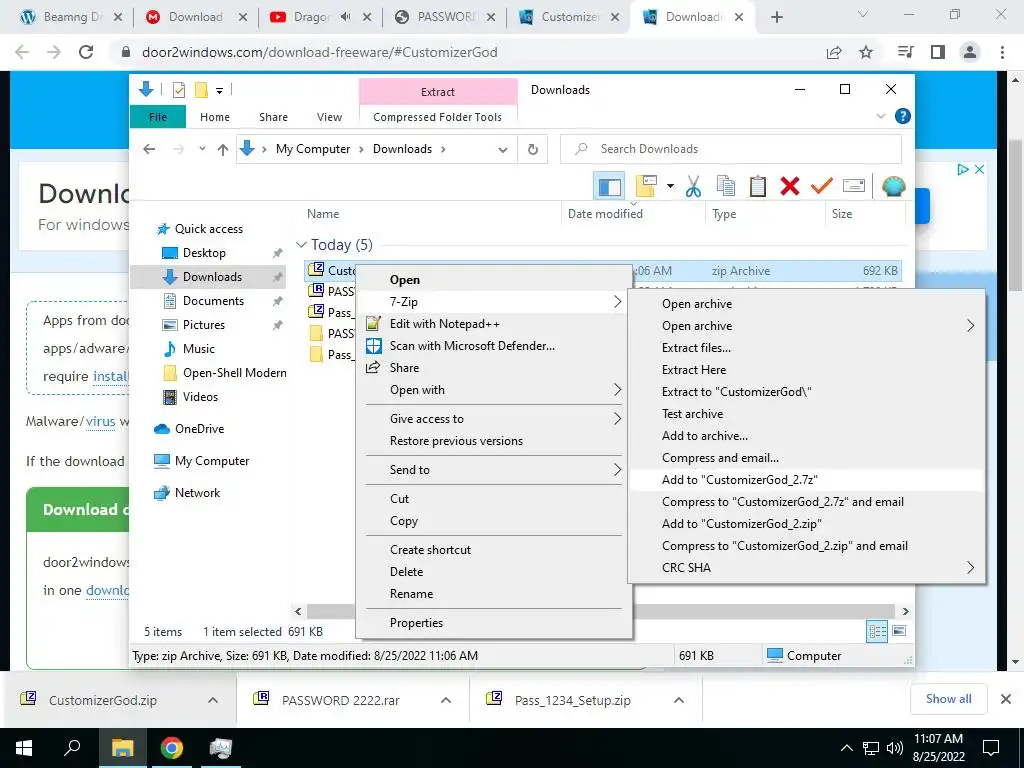Click the teal shell icon in Explorer toolbar
The width and height of the screenshot is (1024, 768).
coord(893,187)
